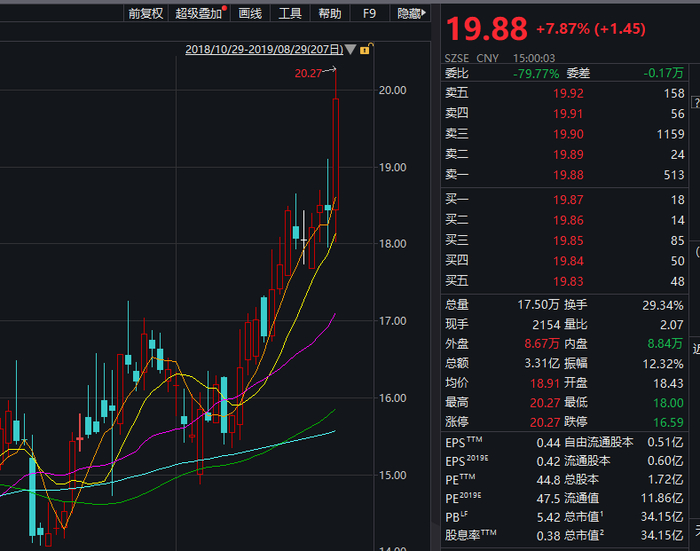700x551 pixels.
Task: Click the 内盘 value 8.84万
Action: 665,344
